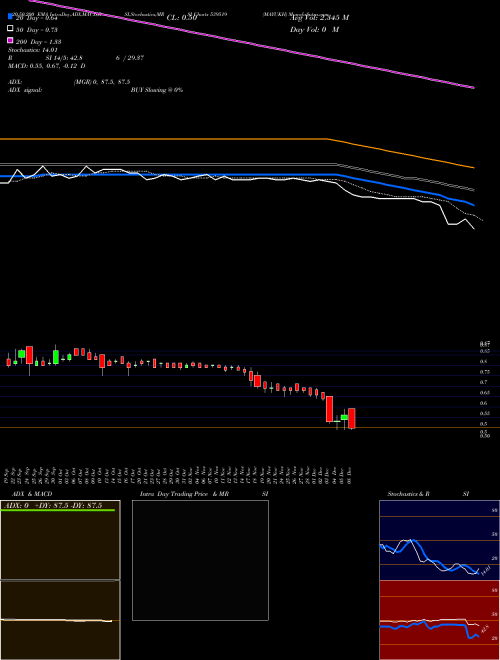Click the '(MGR) 0, 87.5, 87.5' ADX values
The image size is (500, 660).
[102, 82]
